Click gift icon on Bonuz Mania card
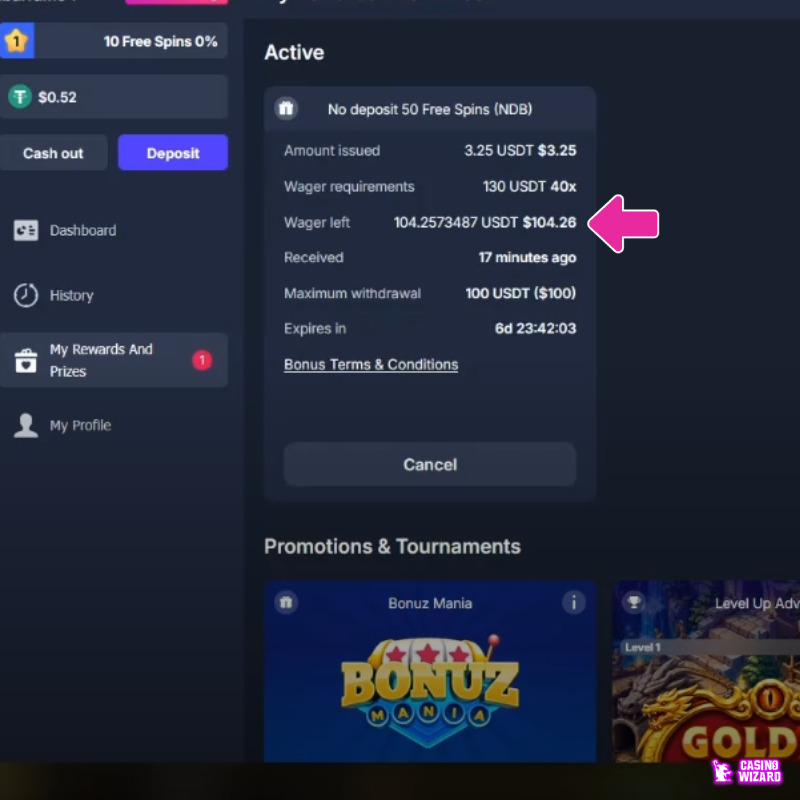The height and width of the screenshot is (800, 800). point(286,603)
